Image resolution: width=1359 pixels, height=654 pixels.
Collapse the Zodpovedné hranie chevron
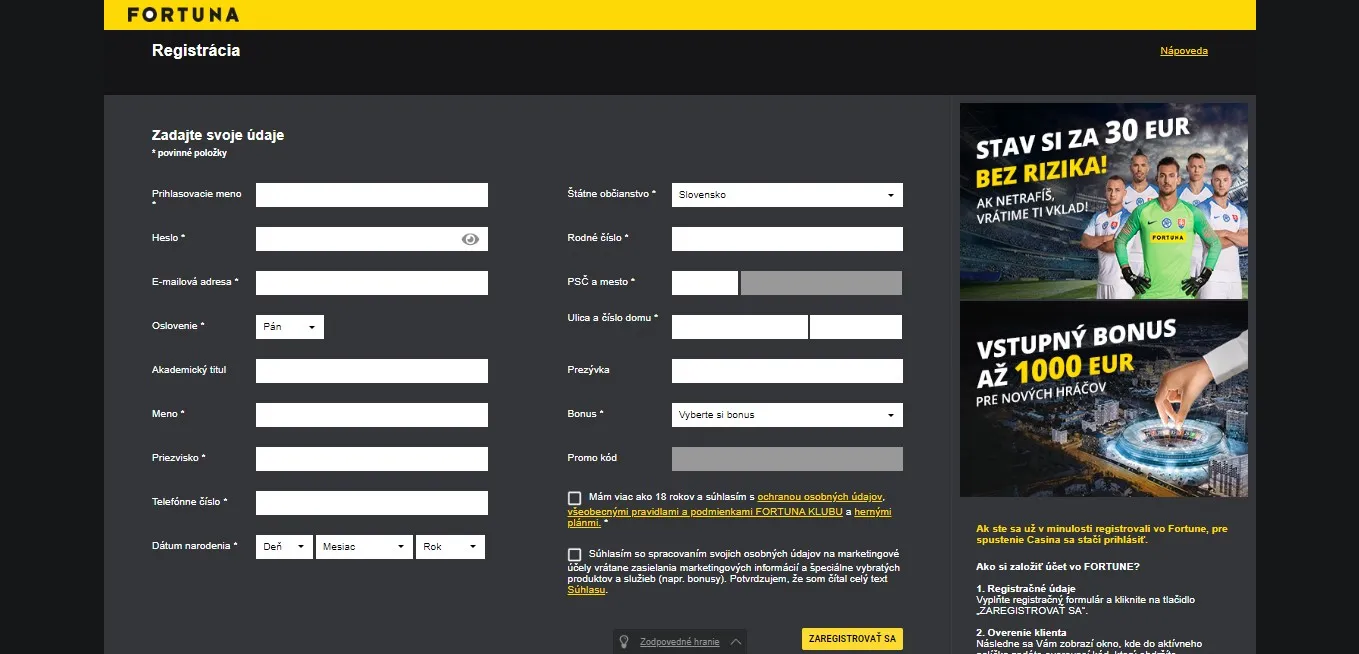click(736, 642)
